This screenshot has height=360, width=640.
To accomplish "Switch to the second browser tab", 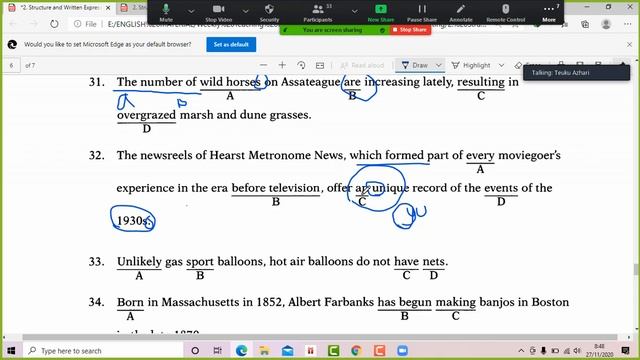I will [133, 8].
